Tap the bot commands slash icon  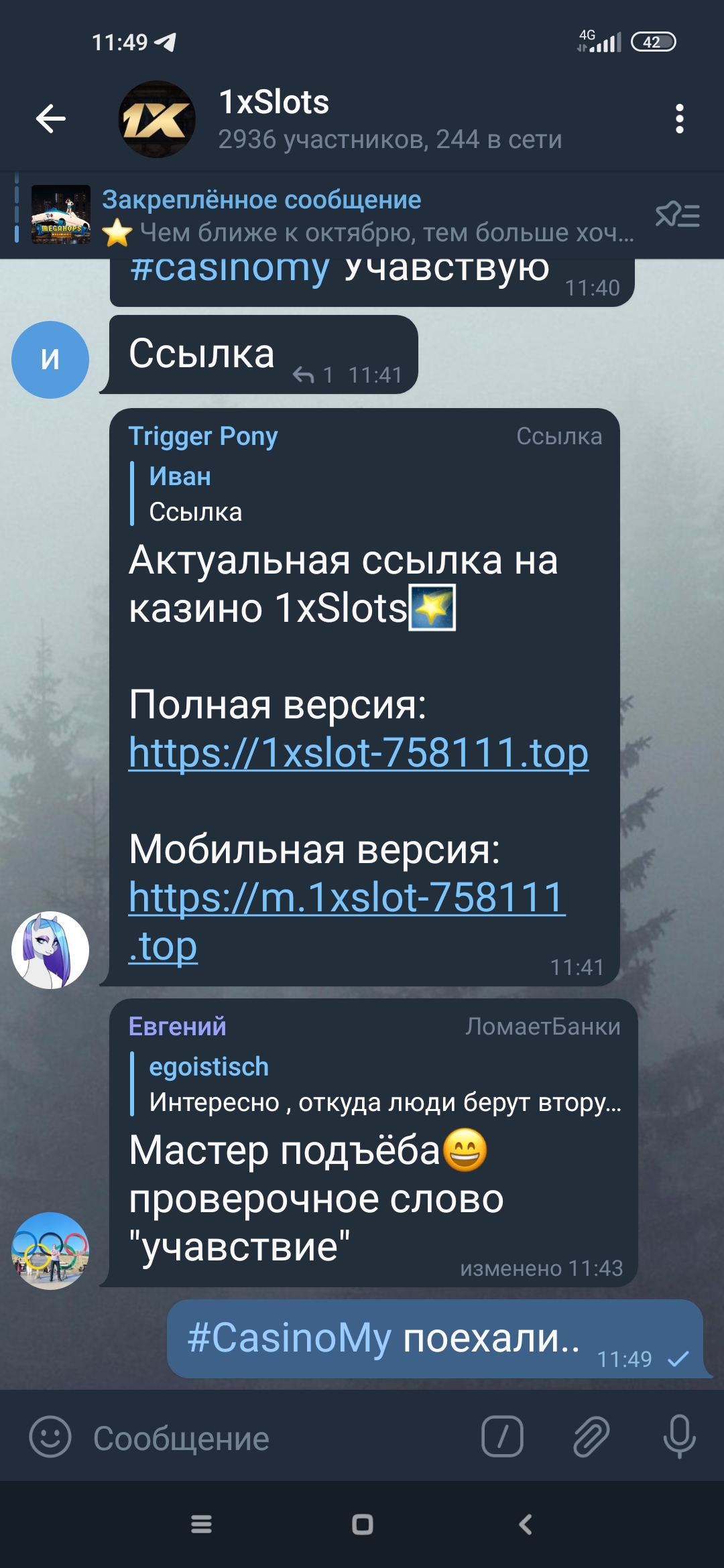502,1437
